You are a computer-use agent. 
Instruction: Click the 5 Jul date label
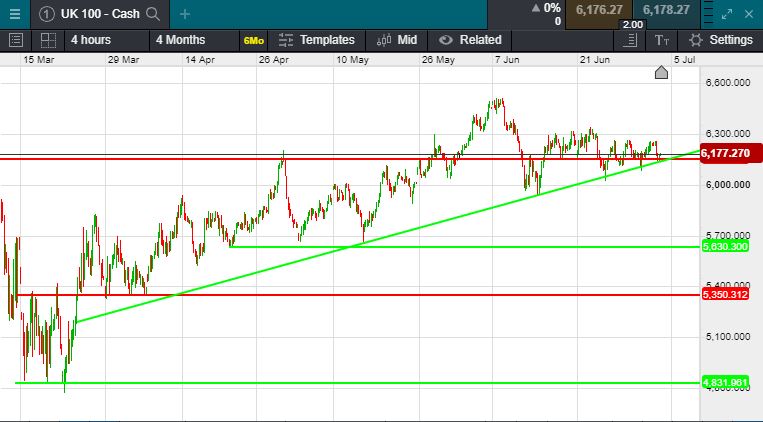[684, 60]
